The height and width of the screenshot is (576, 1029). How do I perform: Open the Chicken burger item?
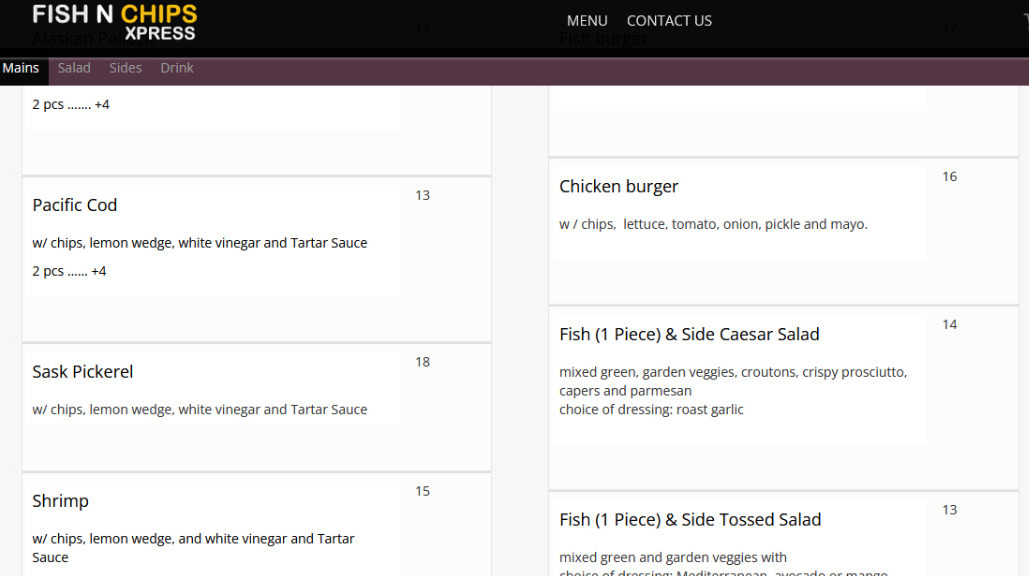[x=619, y=187]
